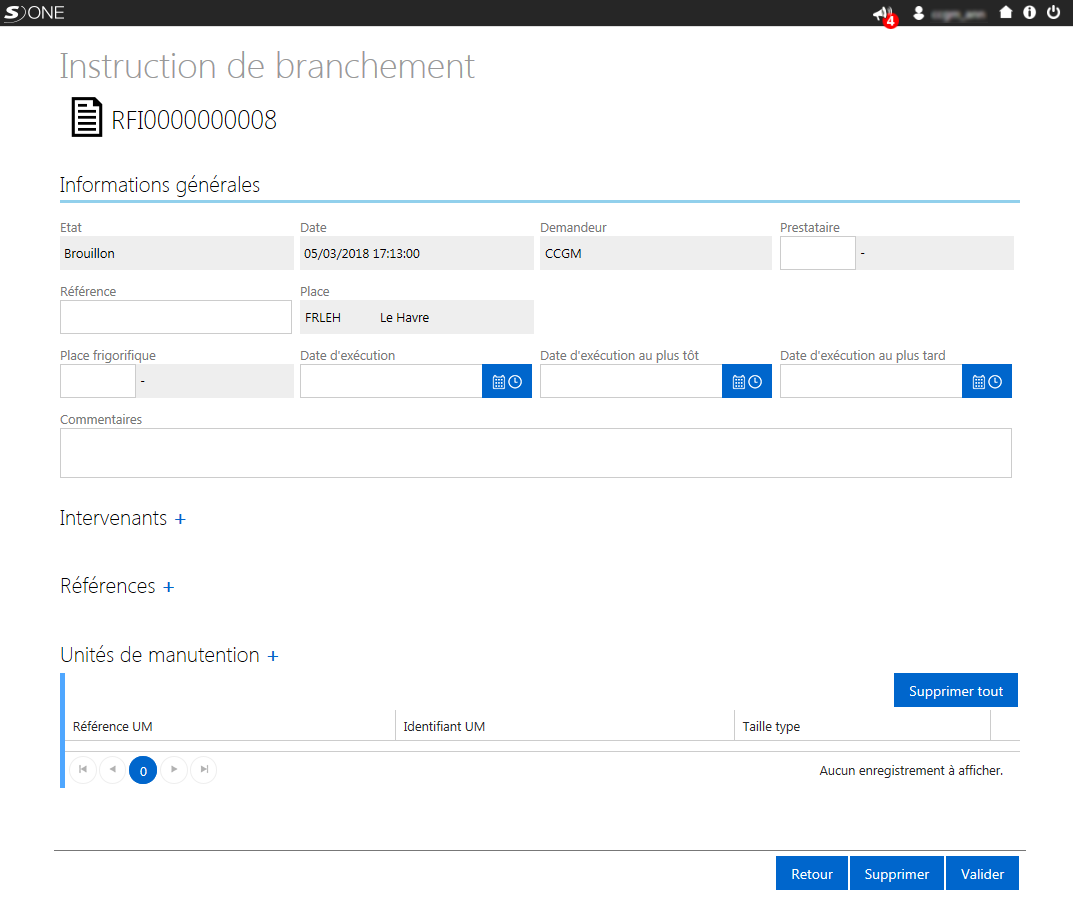The image size is (1073, 897).
Task: Go to home via house icon
Action: (x=1005, y=12)
